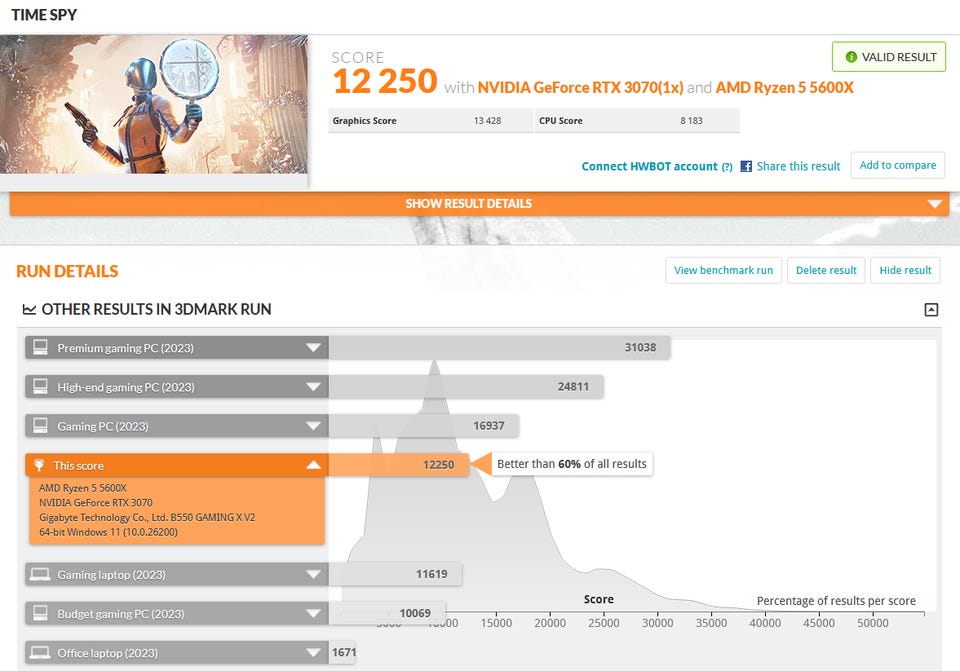Click the Time Spy benchmark thumbnail image
Image resolution: width=960 pixels, height=671 pixels.
pyautogui.click(x=154, y=105)
